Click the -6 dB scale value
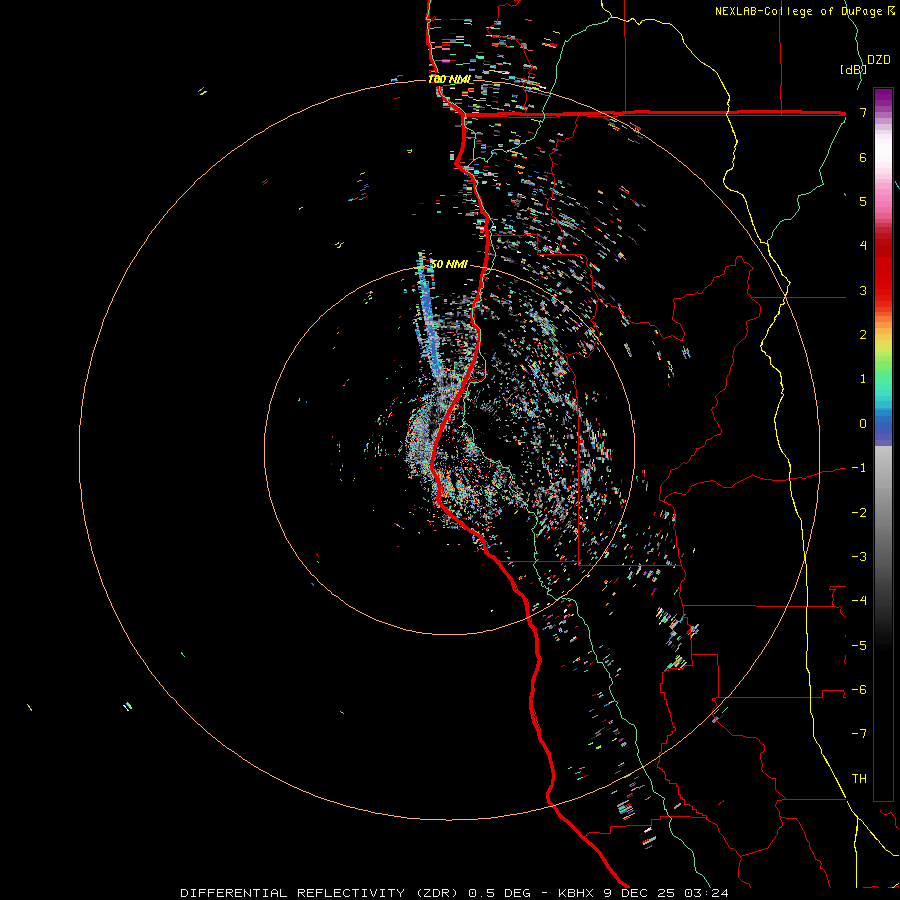Screen dimensions: 900x900 [x=859, y=690]
